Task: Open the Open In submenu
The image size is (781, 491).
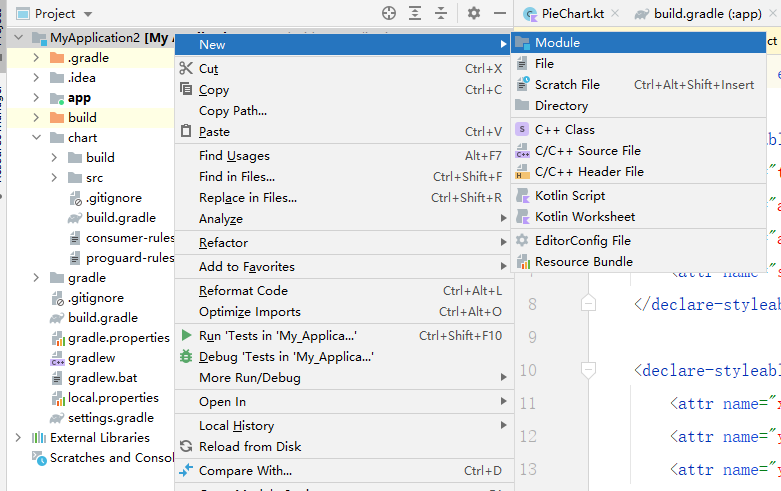Action: coord(343,401)
